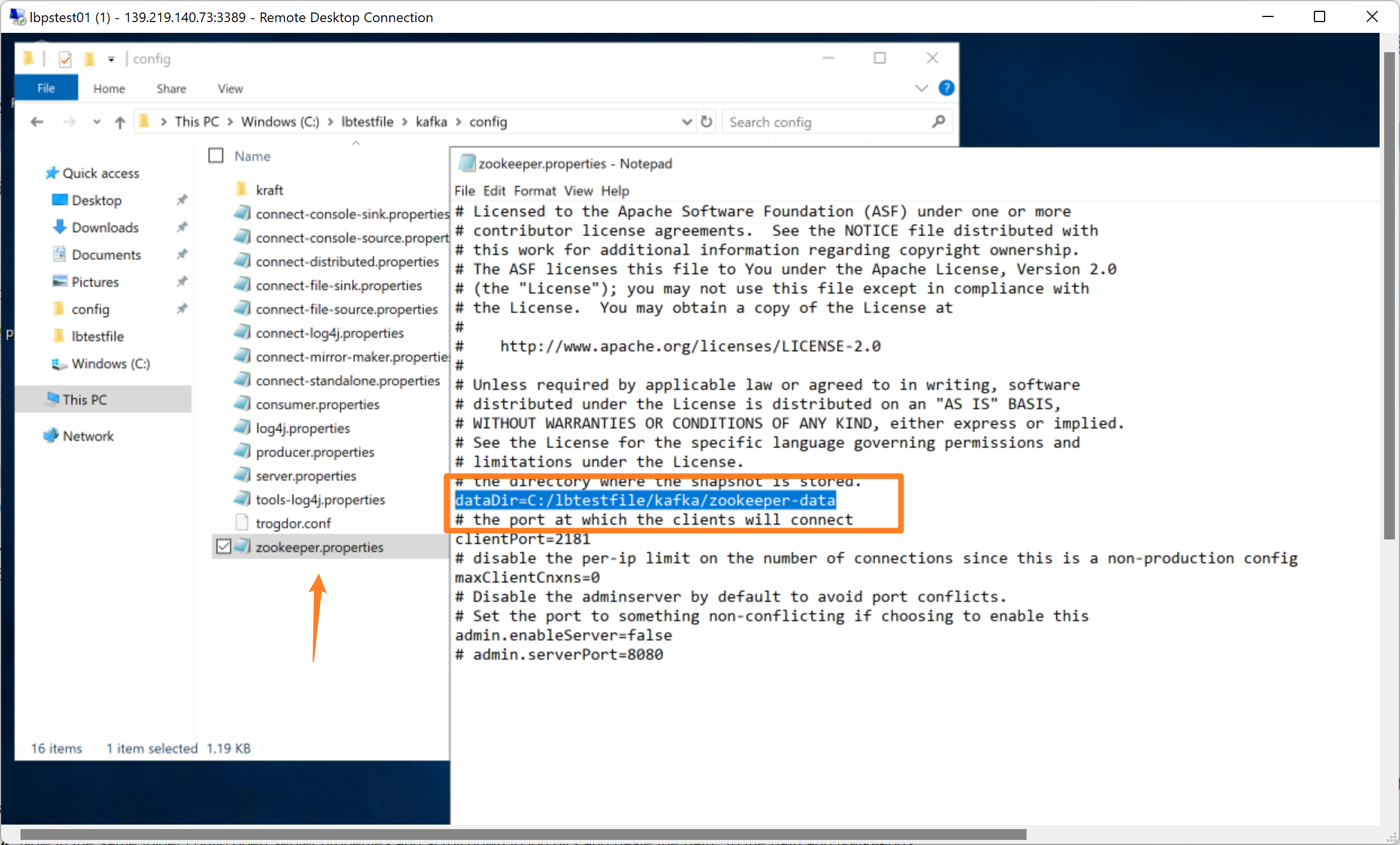
Task: Switch to the View ribbon tab
Action: coord(230,88)
